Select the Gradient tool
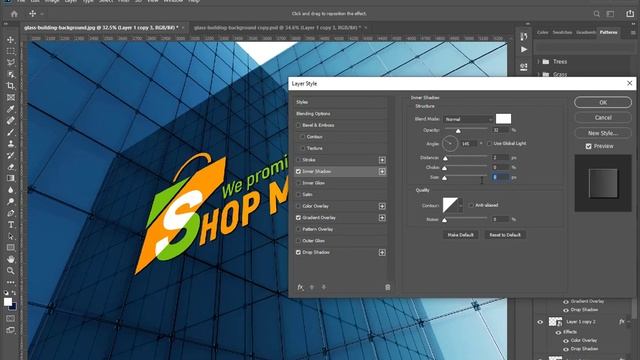 pyautogui.click(x=11, y=178)
